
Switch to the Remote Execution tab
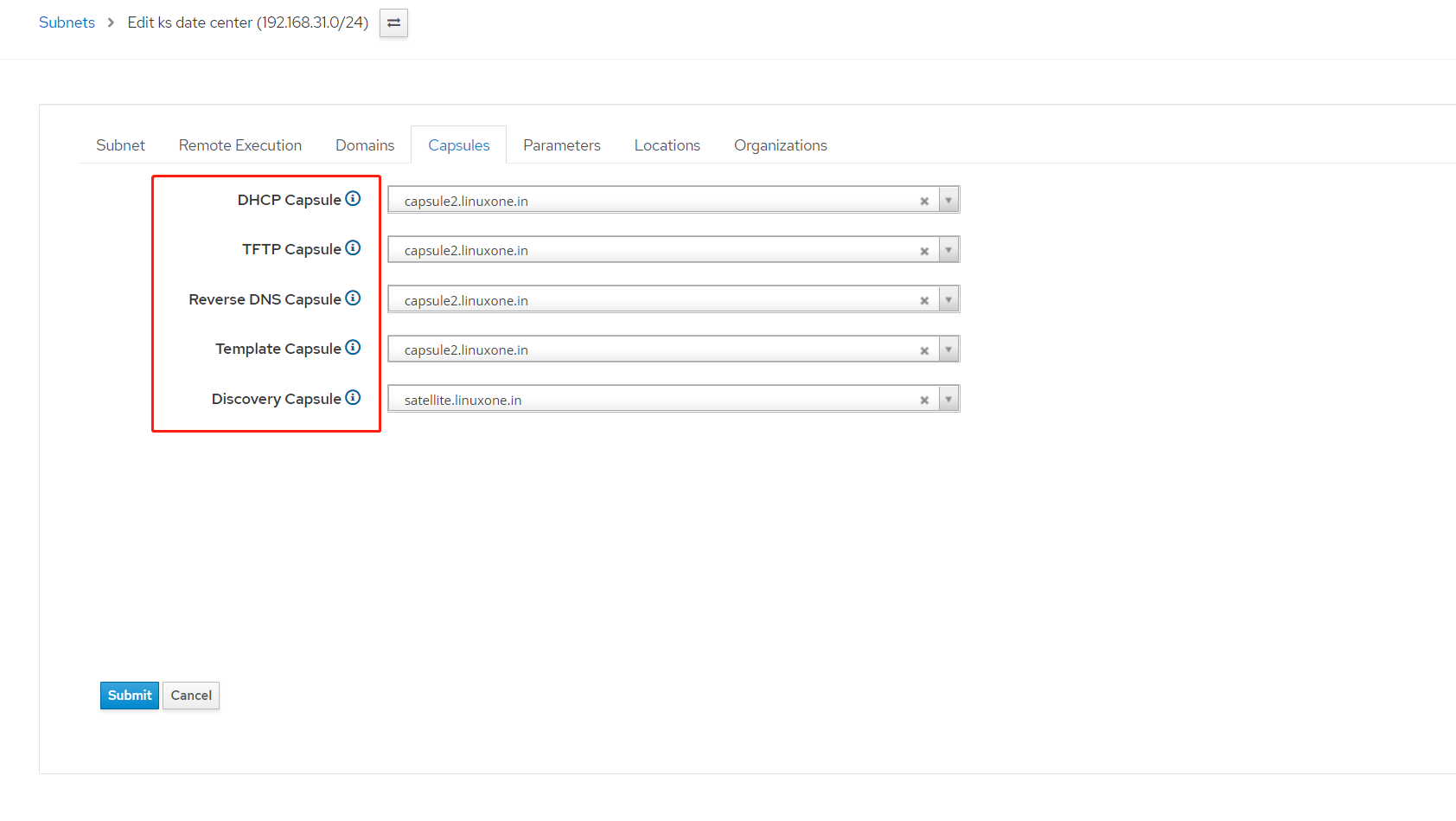point(240,145)
